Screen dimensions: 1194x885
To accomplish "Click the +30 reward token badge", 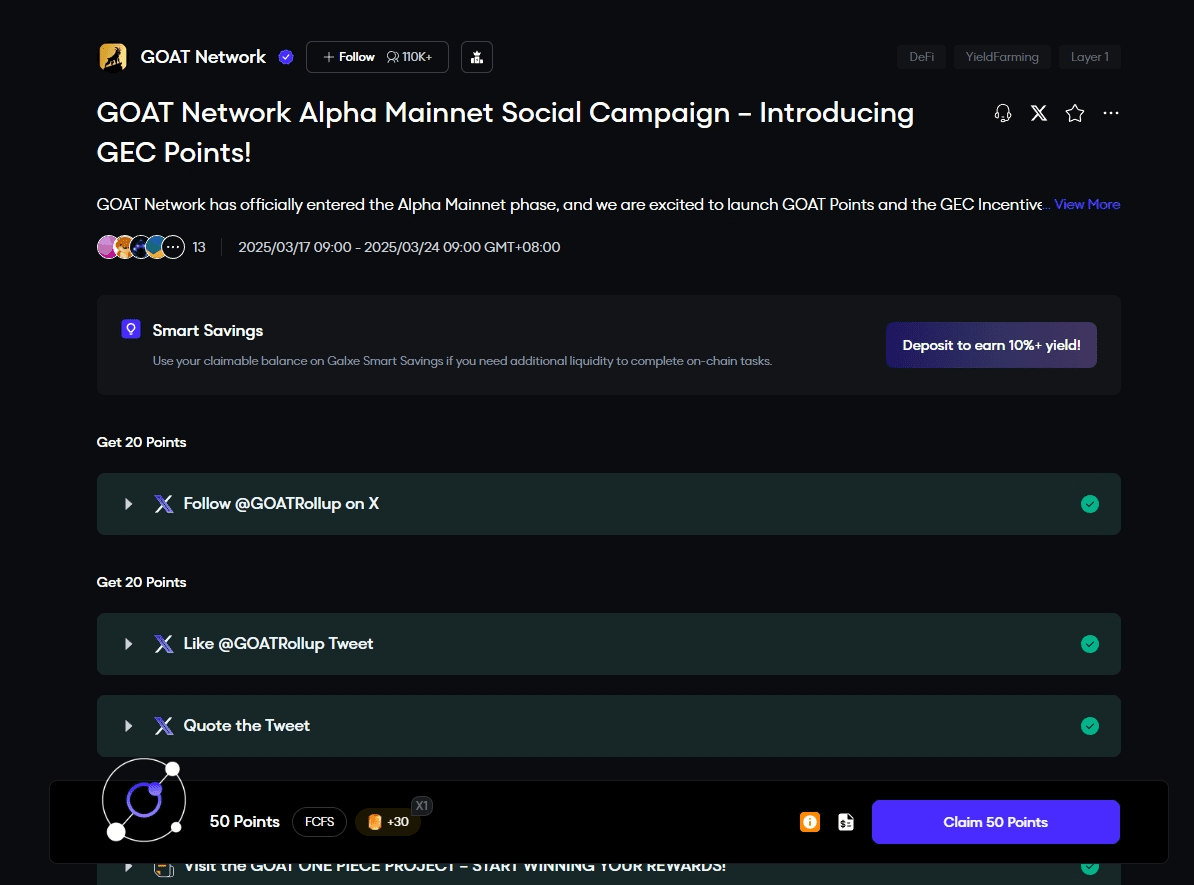I will point(388,822).
